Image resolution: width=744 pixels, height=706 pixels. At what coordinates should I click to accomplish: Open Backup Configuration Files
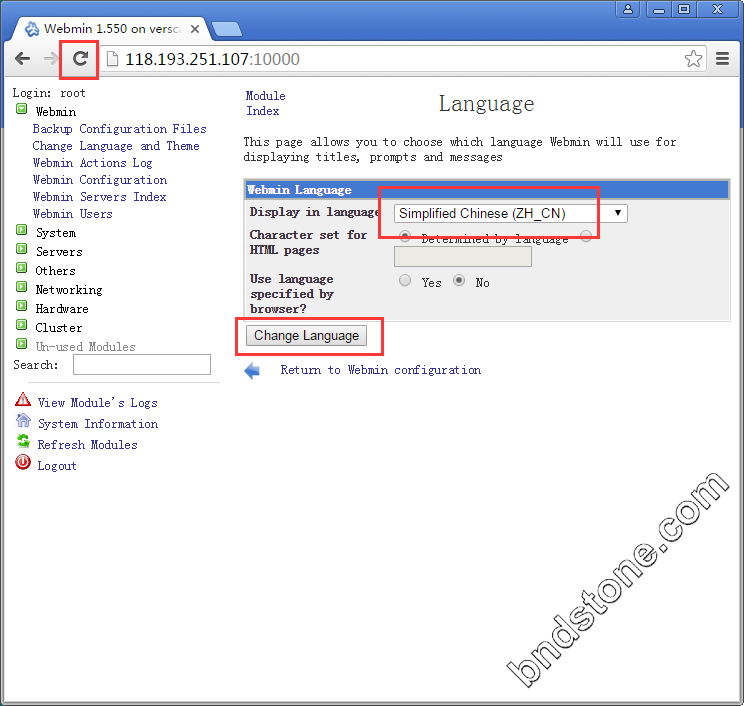point(120,129)
